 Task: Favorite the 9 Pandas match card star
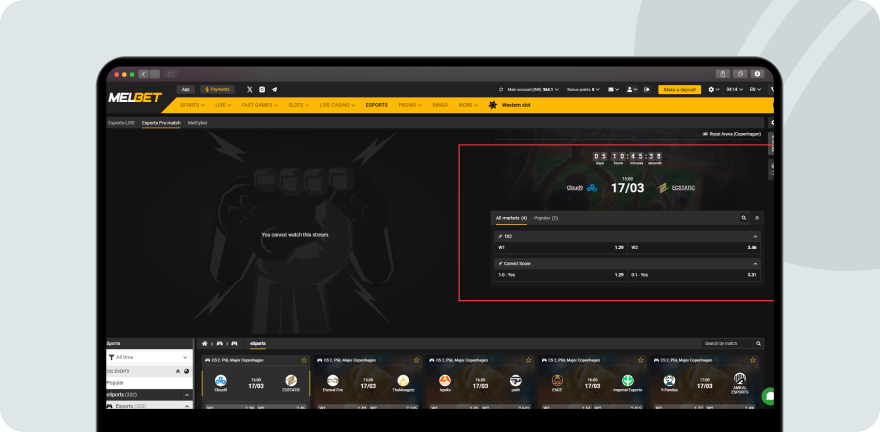753,360
